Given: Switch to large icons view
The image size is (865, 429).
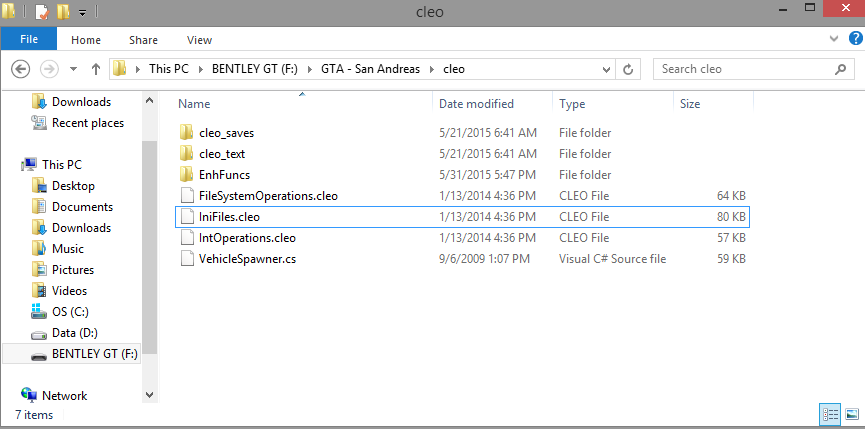Looking at the screenshot, I should tap(851, 413).
